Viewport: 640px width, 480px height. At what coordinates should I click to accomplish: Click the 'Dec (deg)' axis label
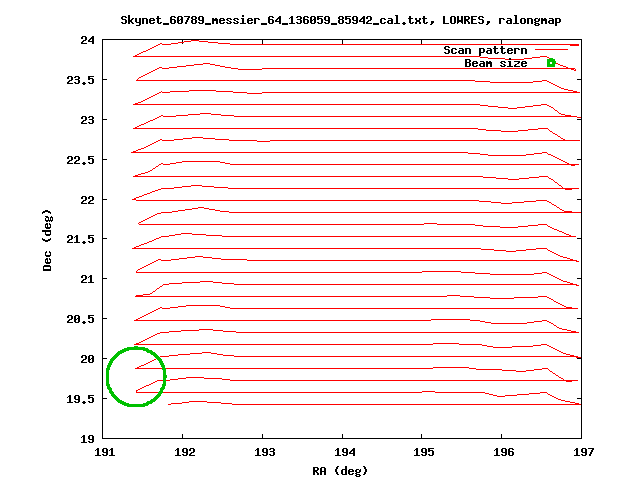47,240
